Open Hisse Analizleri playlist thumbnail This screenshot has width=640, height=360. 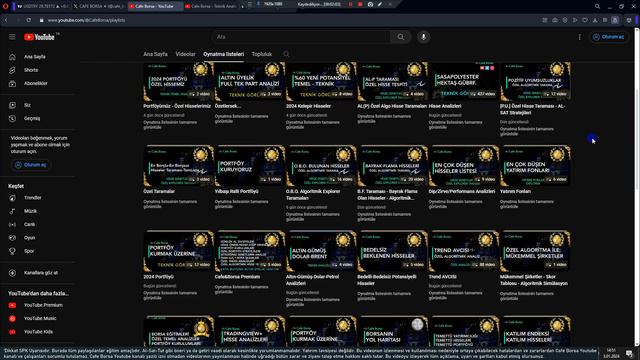[x=464, y=81]
